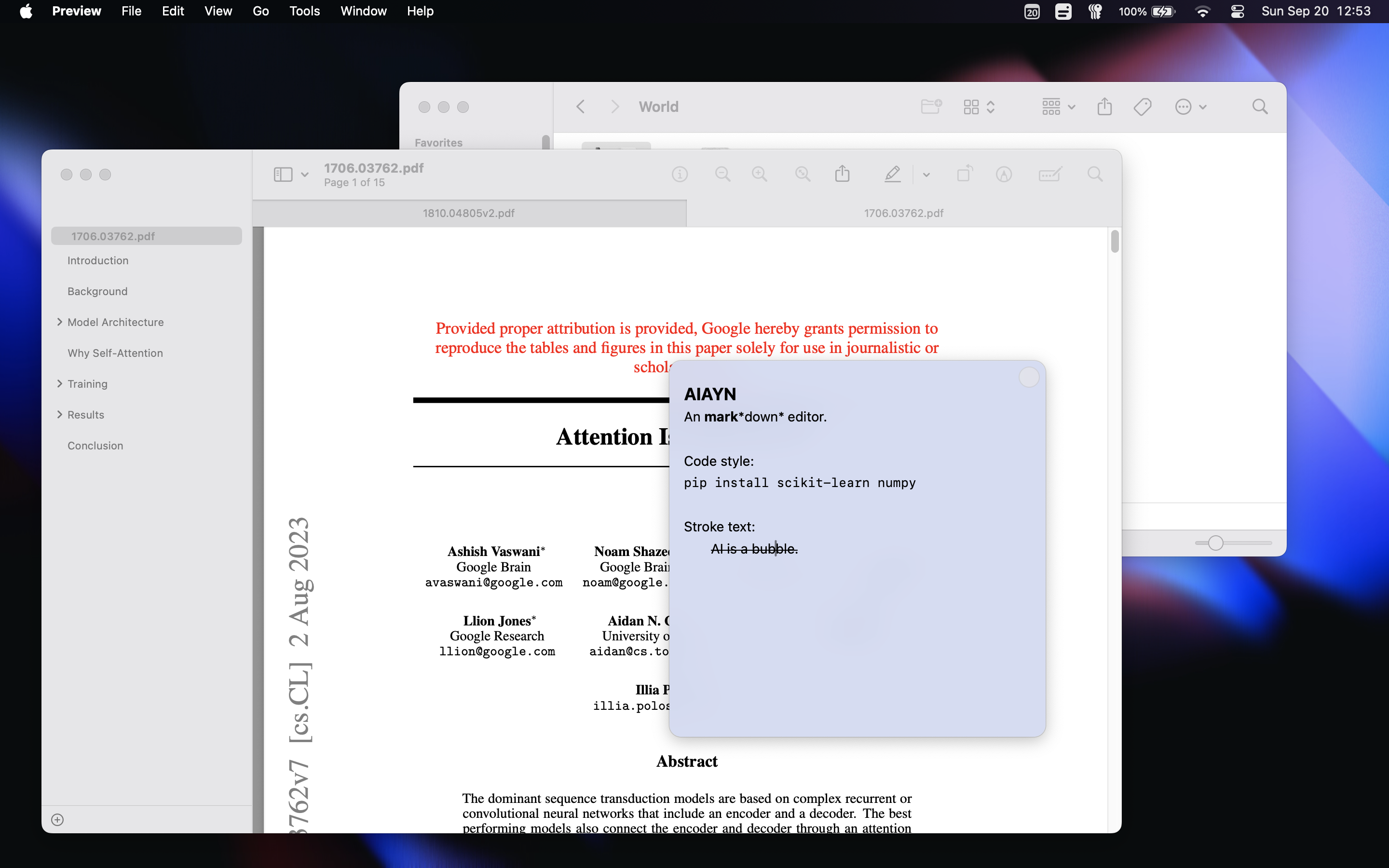
Task: Zoom in the PDF page
Action: pos(759,174)
